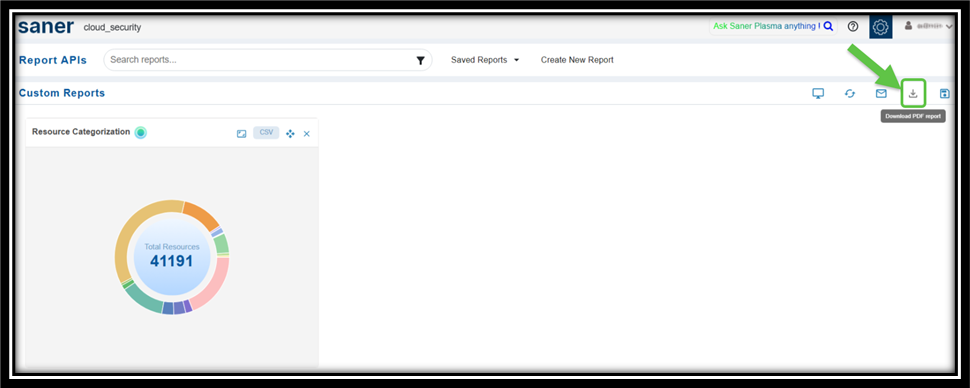Click the move icon on Resource Categorization
The height and width of the screenshot is (388, 970).
290,133
